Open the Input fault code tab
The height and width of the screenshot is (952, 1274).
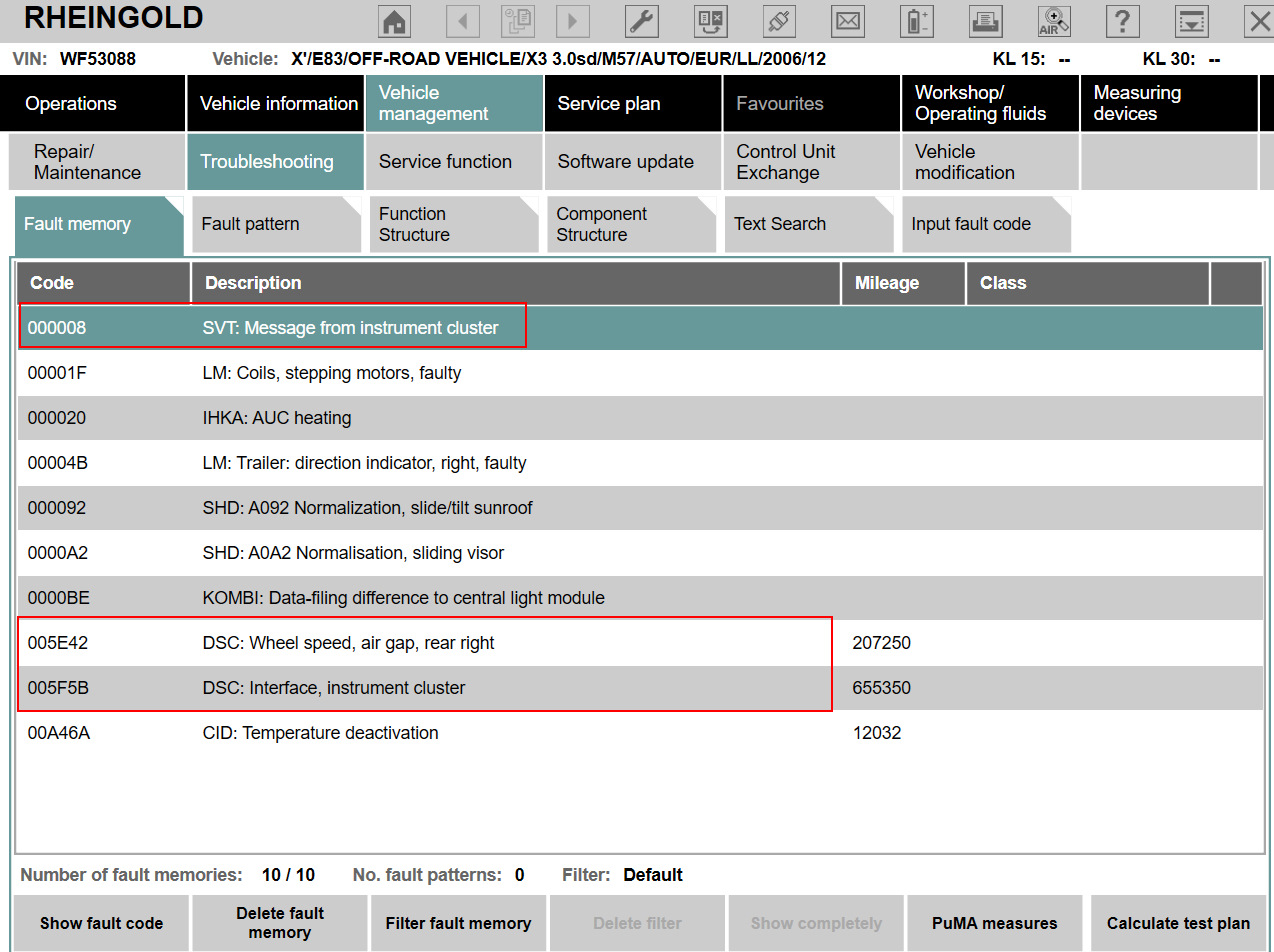coord(987,224)
